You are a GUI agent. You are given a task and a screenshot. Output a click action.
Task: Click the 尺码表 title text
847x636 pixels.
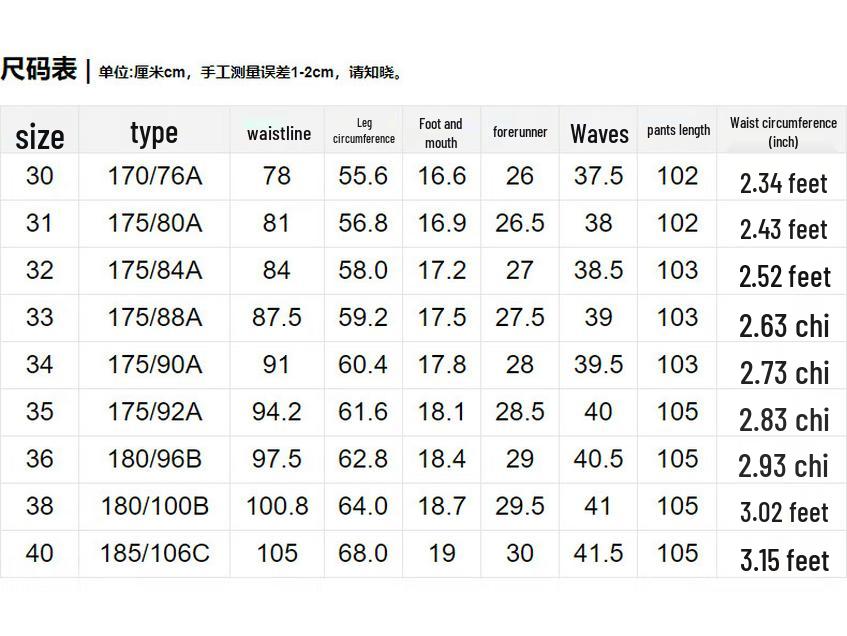point(39,69)
